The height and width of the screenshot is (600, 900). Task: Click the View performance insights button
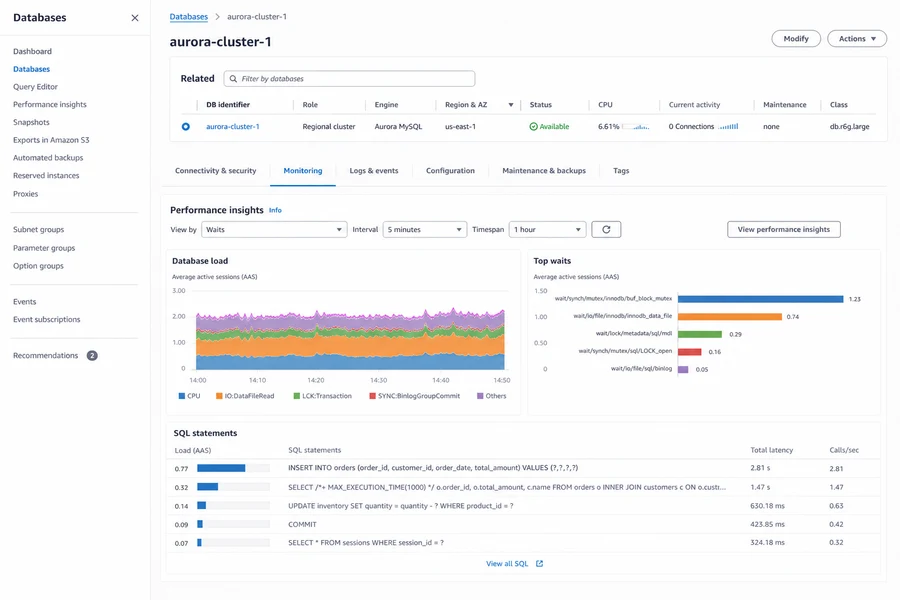click(783, 230)
